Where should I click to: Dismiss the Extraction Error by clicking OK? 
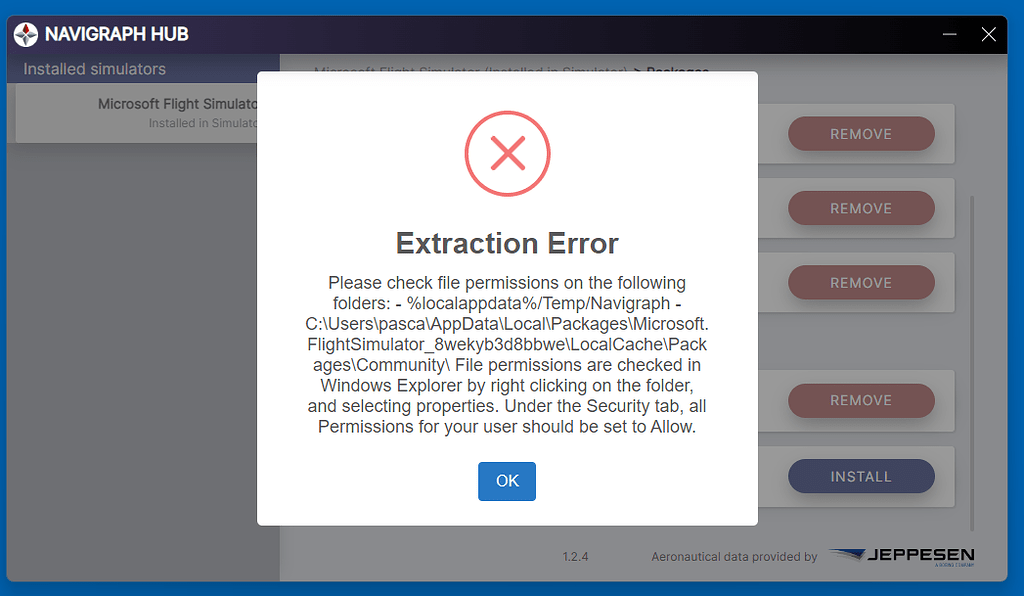coord(506,481)
